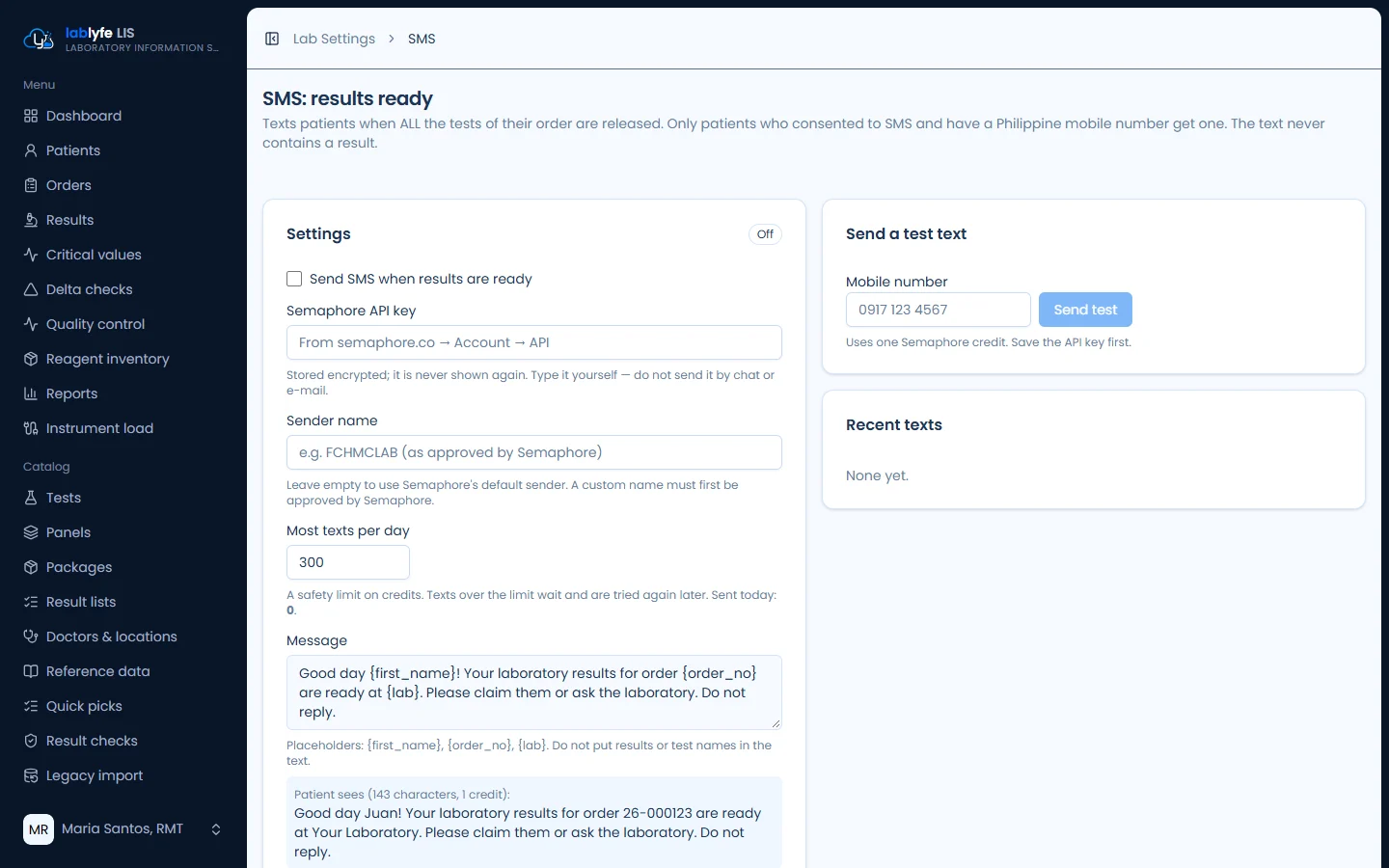Go back to Lab Settings breadcrumb
1389x868 pixels.
[334, 39]
